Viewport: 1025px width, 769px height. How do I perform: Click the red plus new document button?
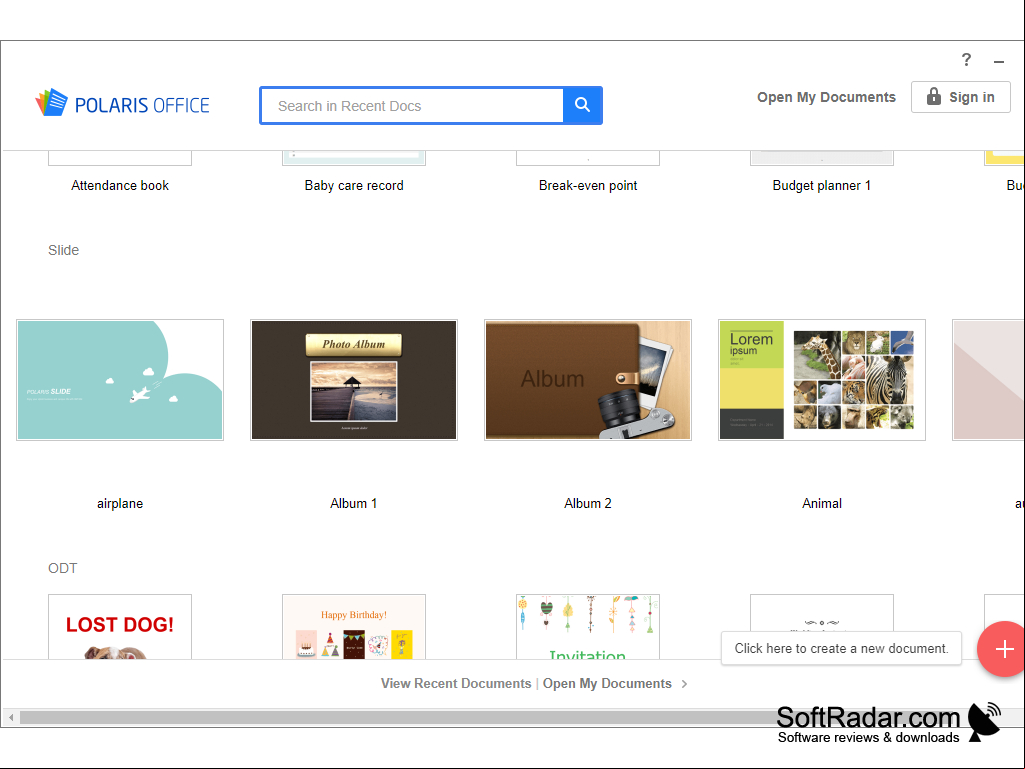tap(1003, 649)
